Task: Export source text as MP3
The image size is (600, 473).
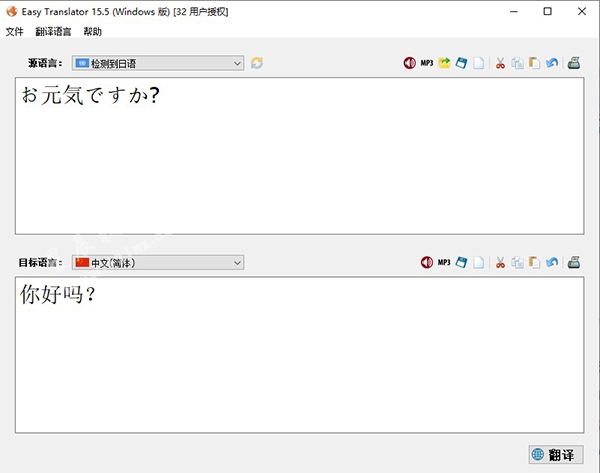Action: point(427,63)
